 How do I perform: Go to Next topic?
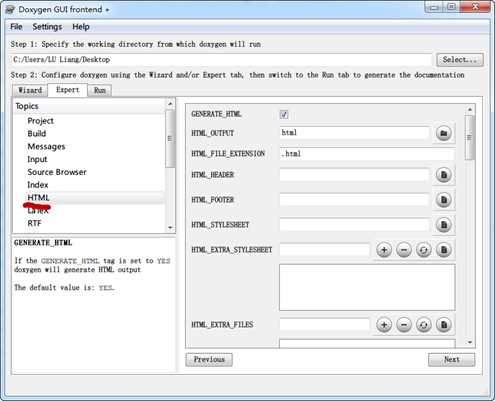pyautogui.click(x=452, y=359)
